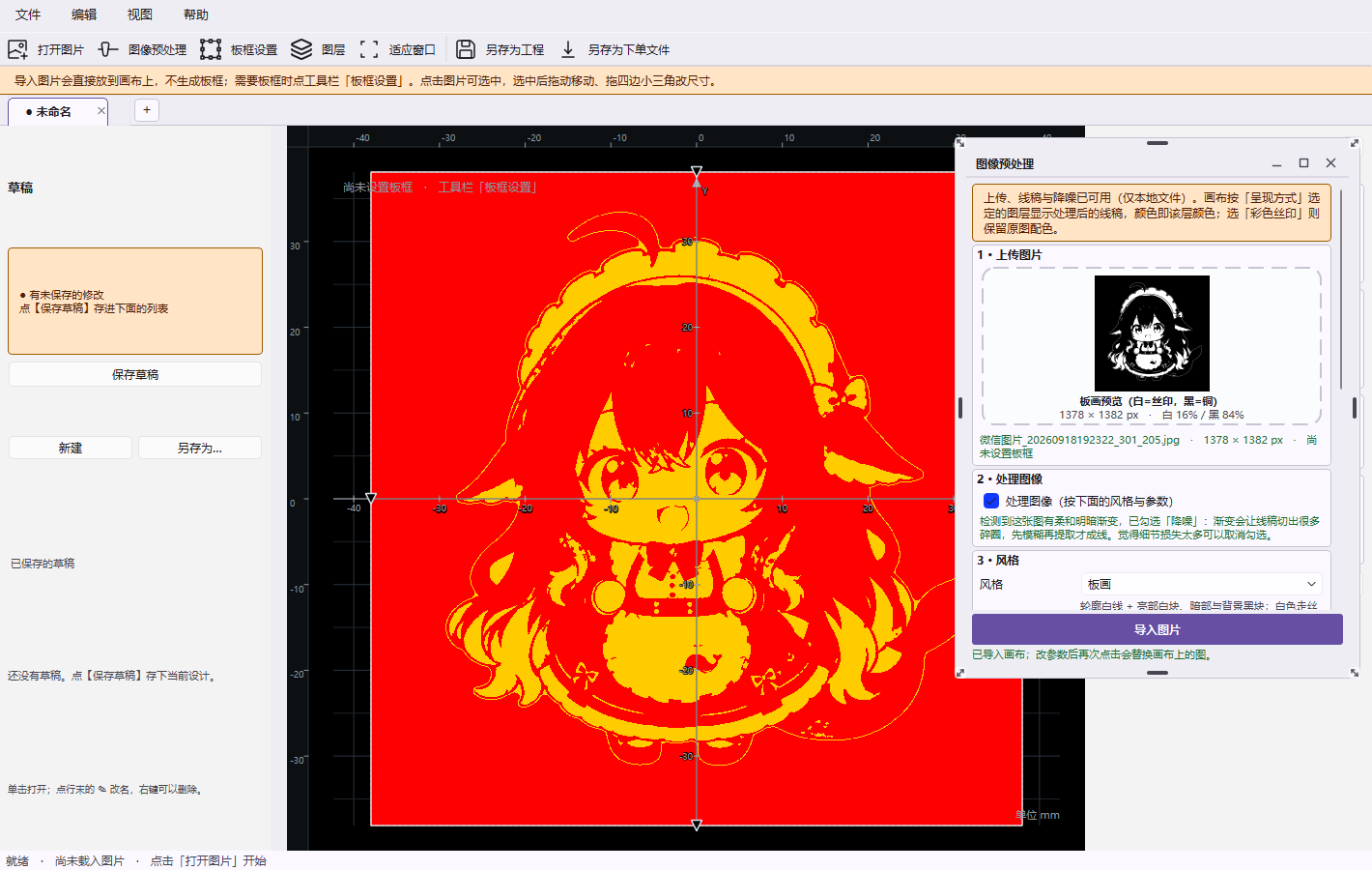The width and height of the screenshot is (1372, 870).
Task: Add a new tab with the plus button
Action: [x=147, y=110]
